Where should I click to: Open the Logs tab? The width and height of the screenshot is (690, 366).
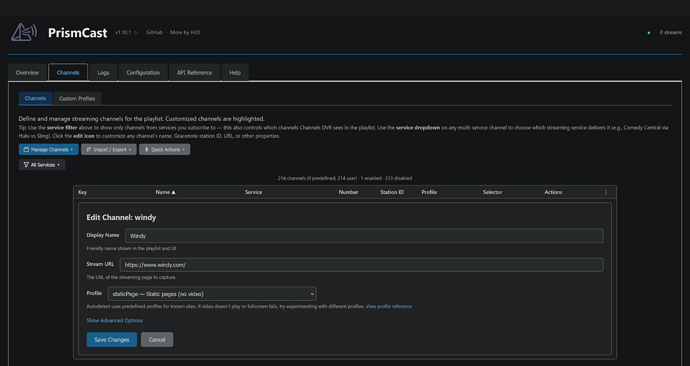pos(103,73)
